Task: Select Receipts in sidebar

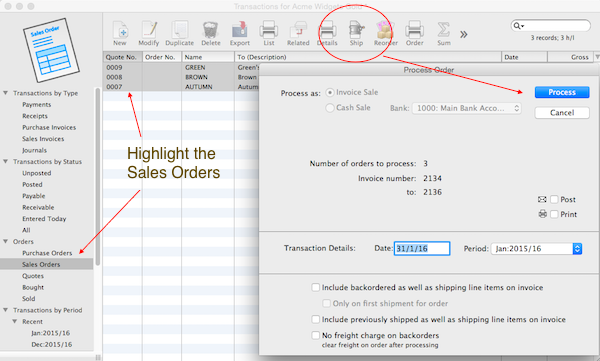Action: [x=35, y=116]
